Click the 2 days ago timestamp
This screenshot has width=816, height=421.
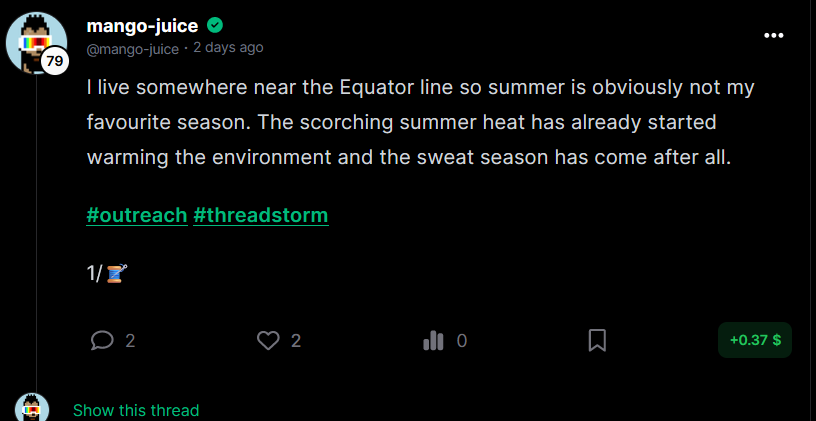point(228,48)
